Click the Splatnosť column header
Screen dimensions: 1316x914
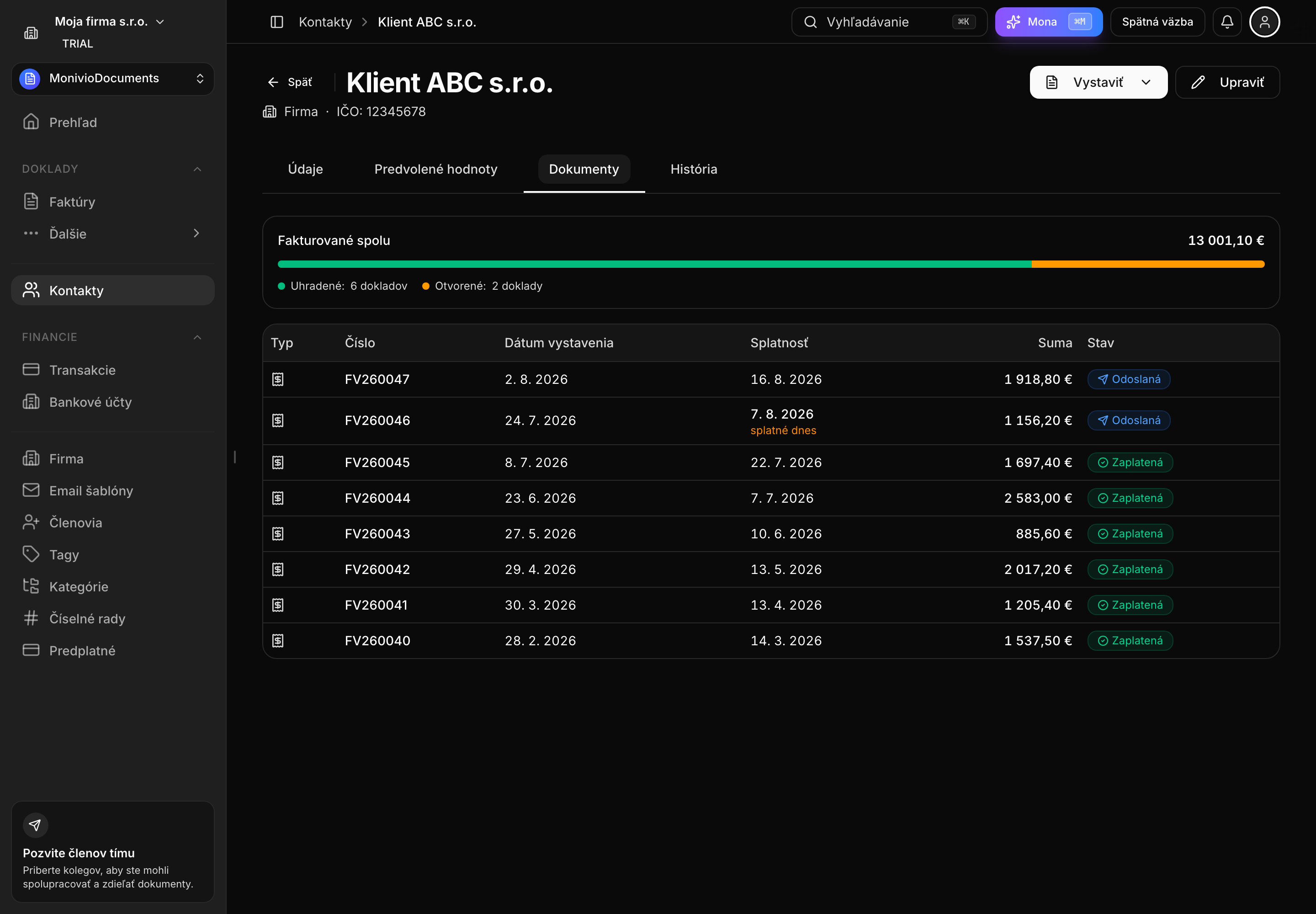[x=780, y=343]
